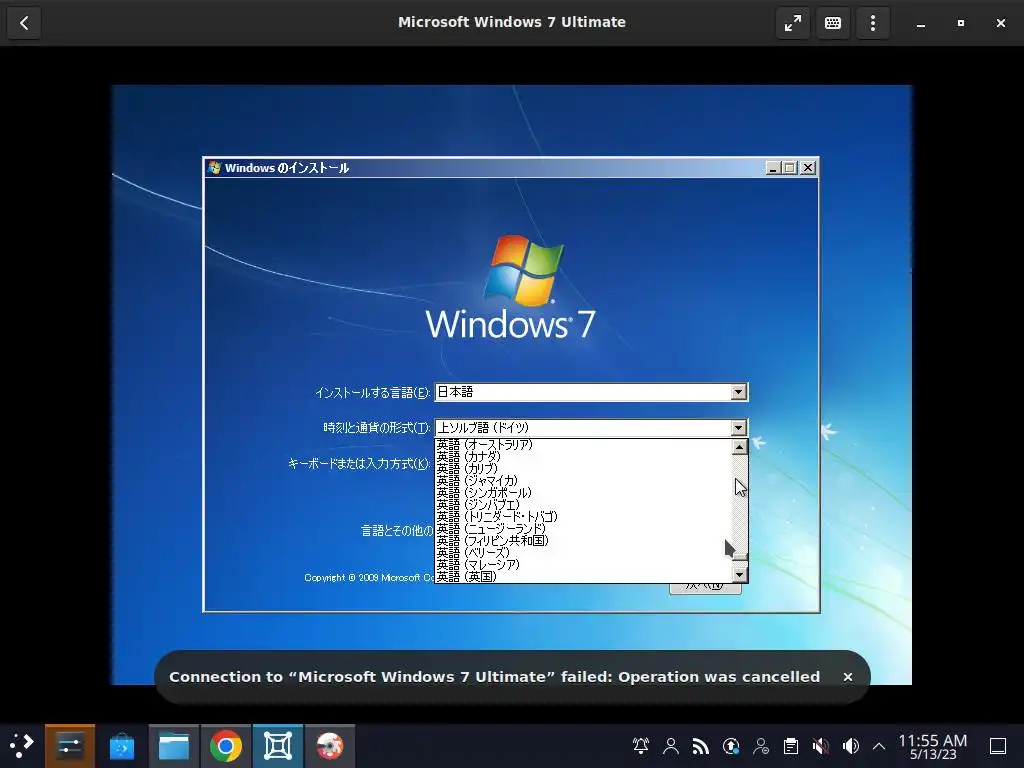Open the system settings taskbar icon
Viewport: 1024px width, 768px height.
69,746
